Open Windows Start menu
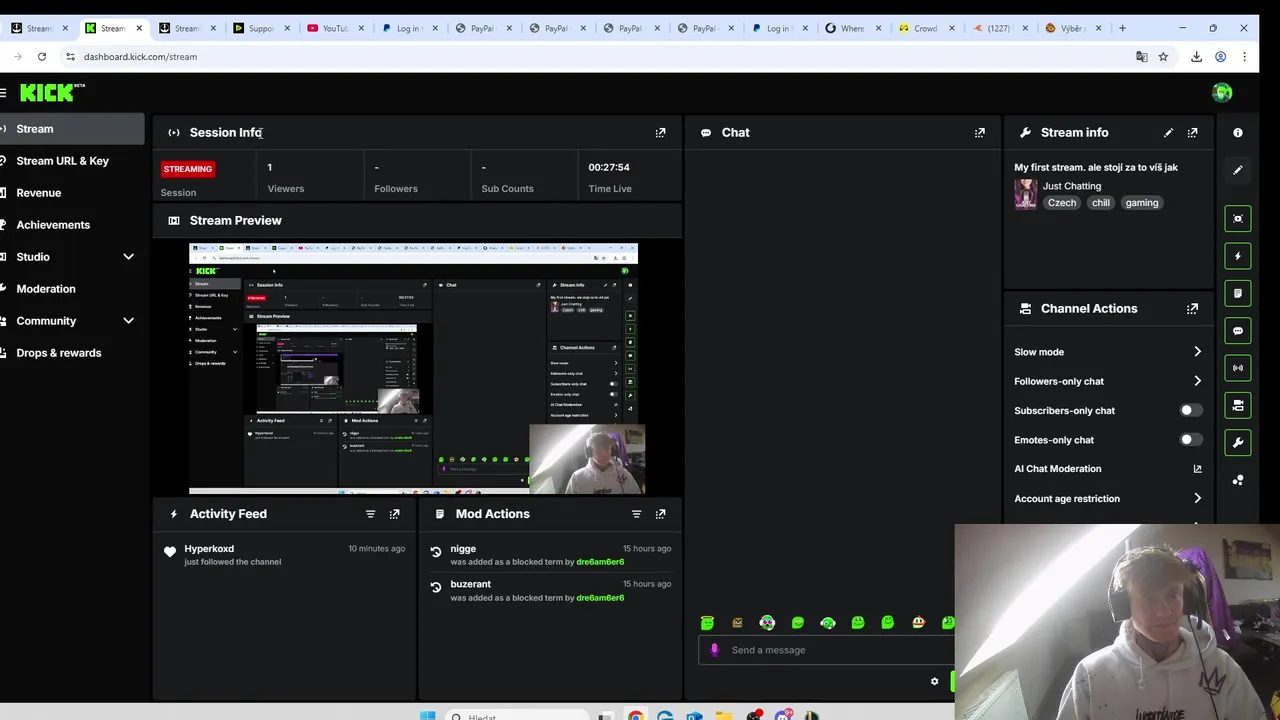This screenshot has height=720, width=1280. pyautogui.click(x=428, y=715)
